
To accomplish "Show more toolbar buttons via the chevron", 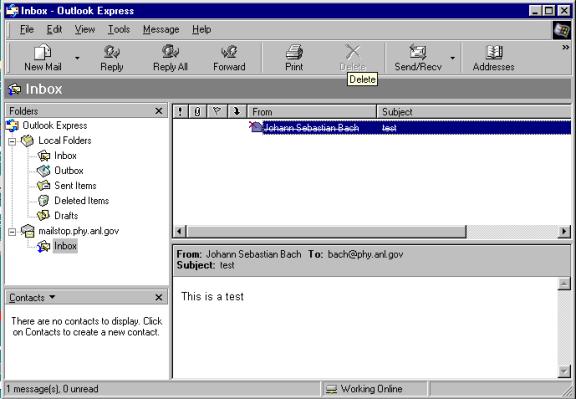I will click(x=565, y=47).
